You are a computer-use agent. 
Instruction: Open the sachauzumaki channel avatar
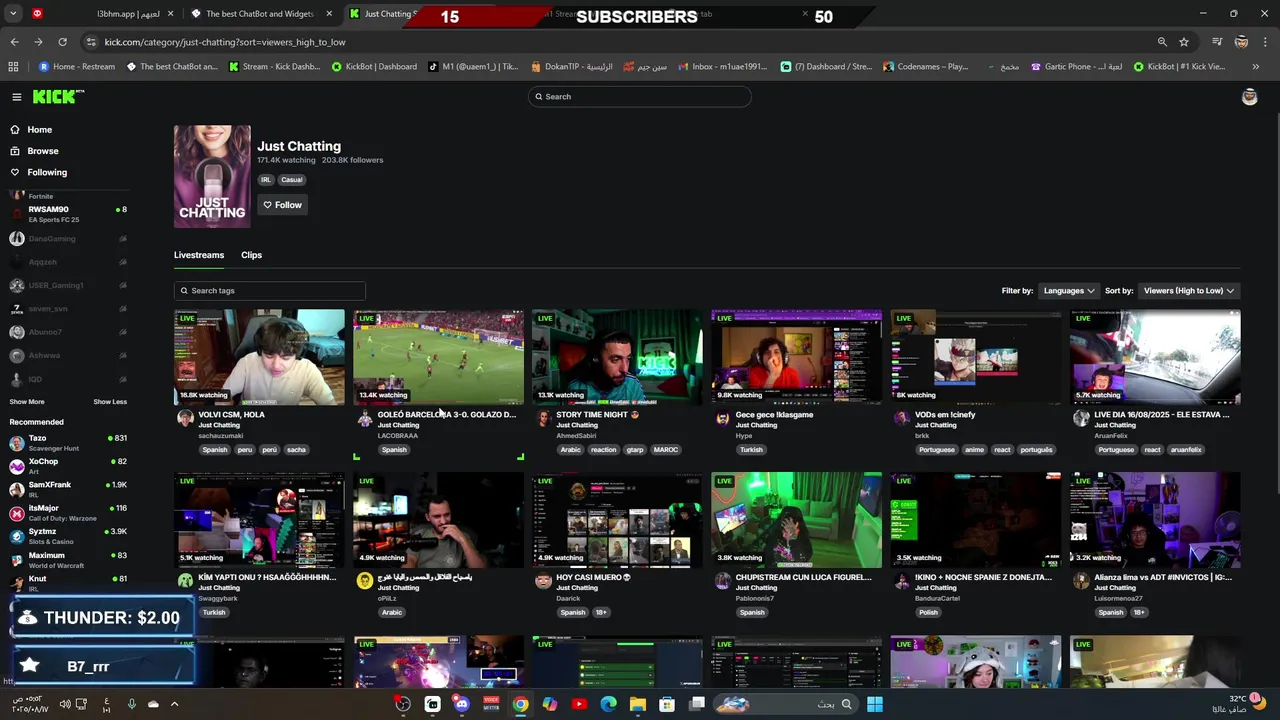(185, 419)
